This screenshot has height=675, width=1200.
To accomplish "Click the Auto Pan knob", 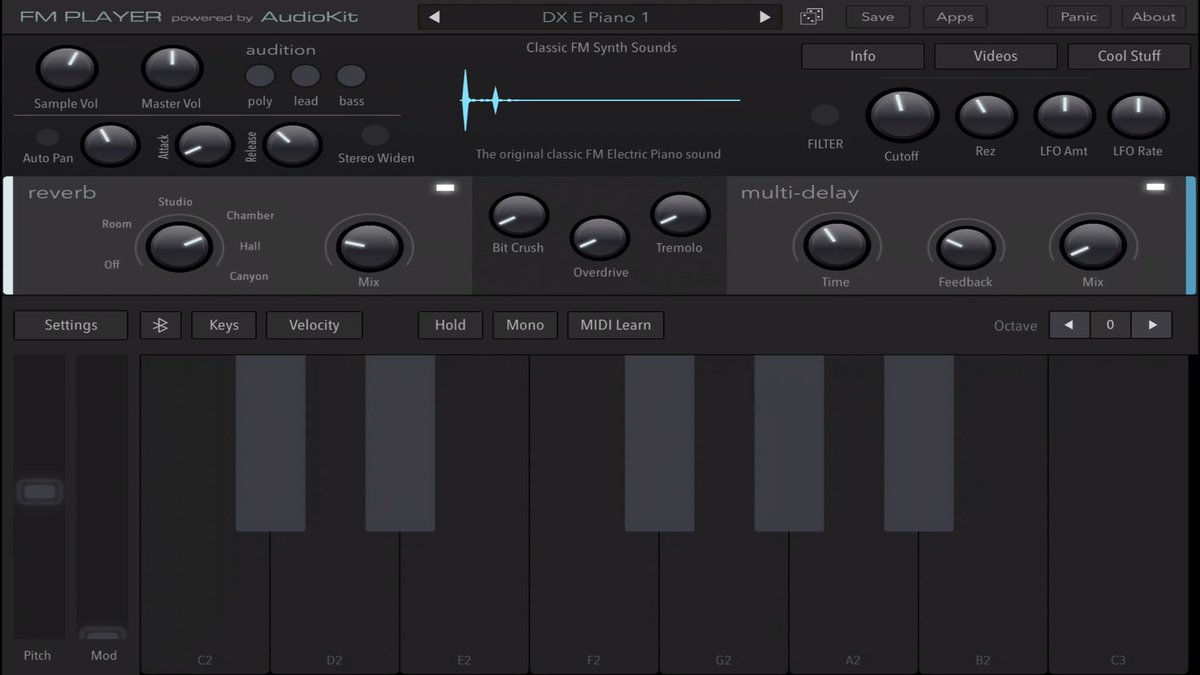I will (x=109, y=146).
